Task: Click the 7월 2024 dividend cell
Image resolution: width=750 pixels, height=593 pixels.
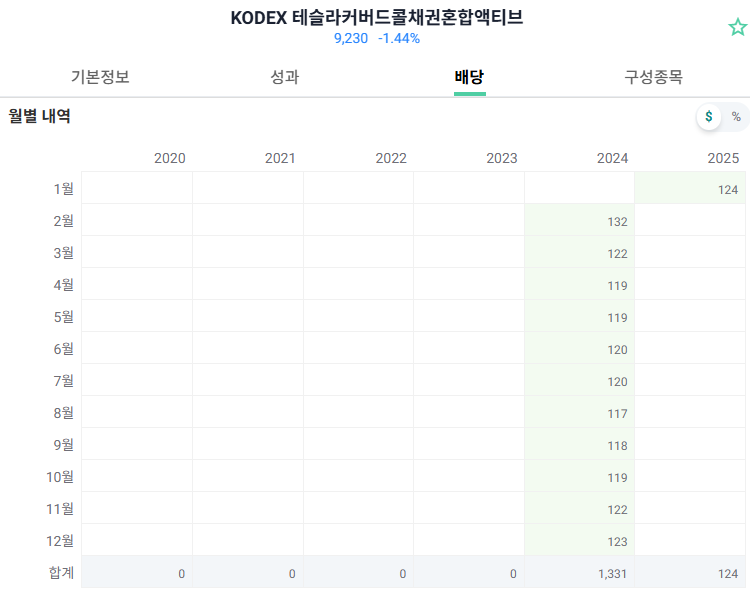Action: [579, 380]
